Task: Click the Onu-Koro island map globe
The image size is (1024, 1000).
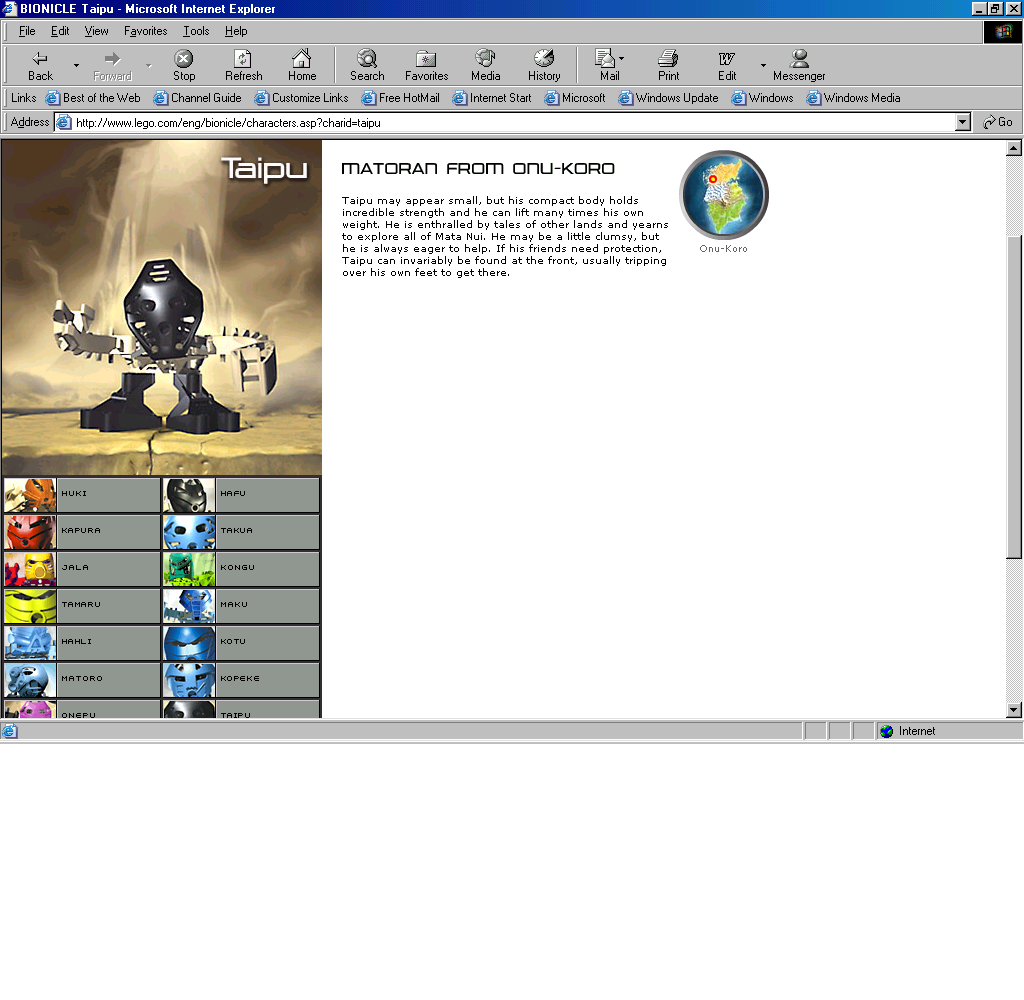Action: click(x=724, y=195)
